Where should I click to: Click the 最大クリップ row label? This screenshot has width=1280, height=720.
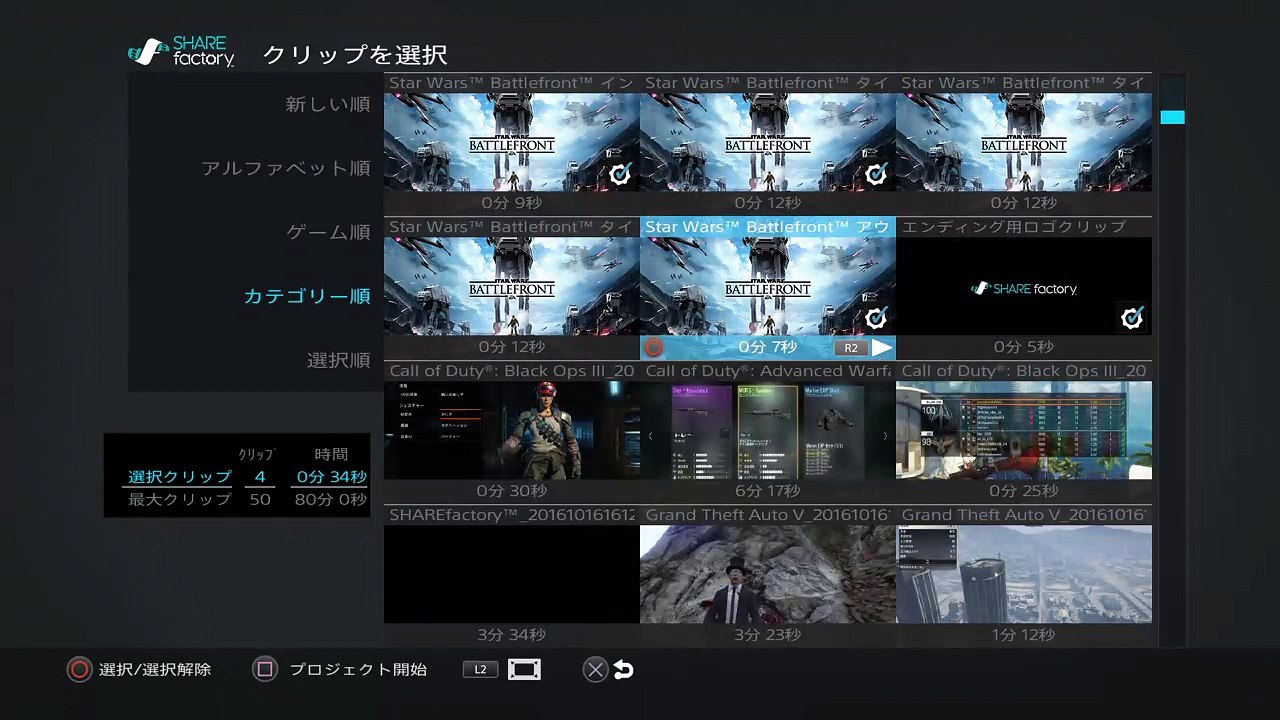pos(180,499)
